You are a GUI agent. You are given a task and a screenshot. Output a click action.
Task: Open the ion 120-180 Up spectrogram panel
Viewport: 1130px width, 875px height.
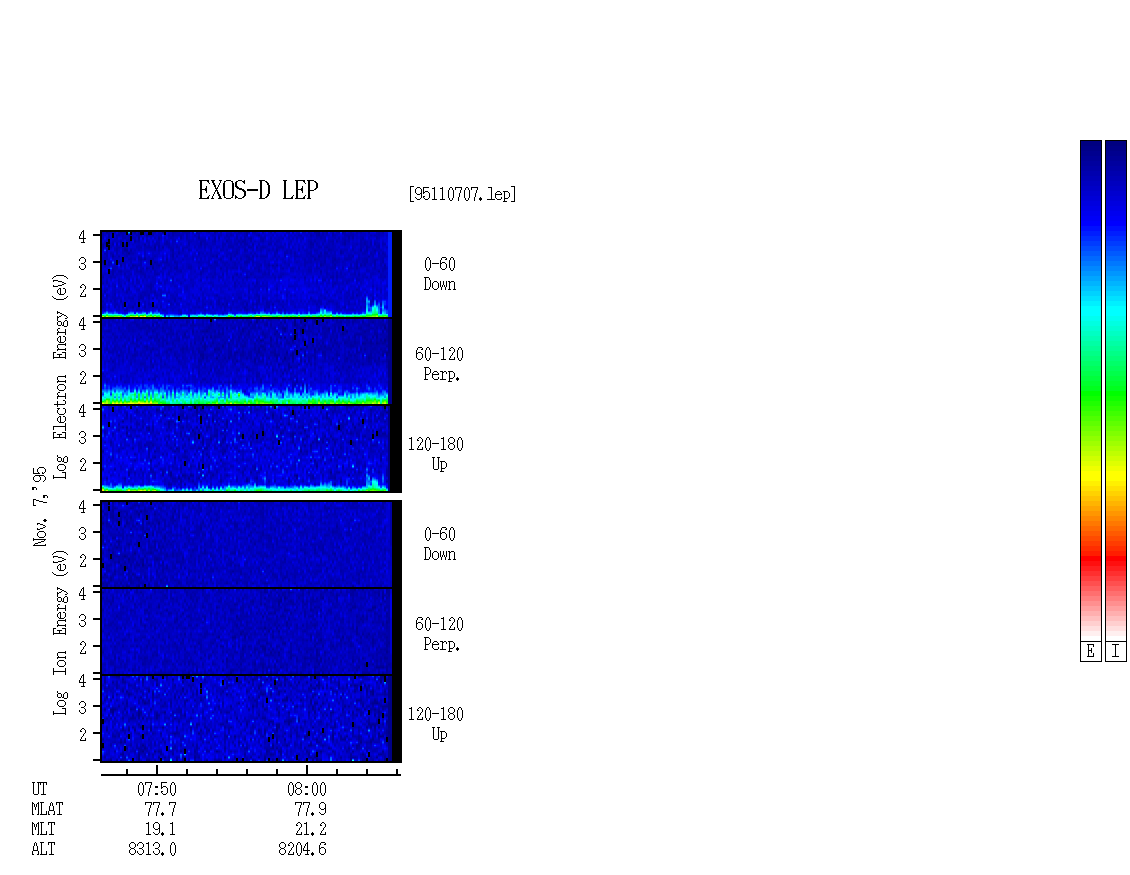pos(251,719)
